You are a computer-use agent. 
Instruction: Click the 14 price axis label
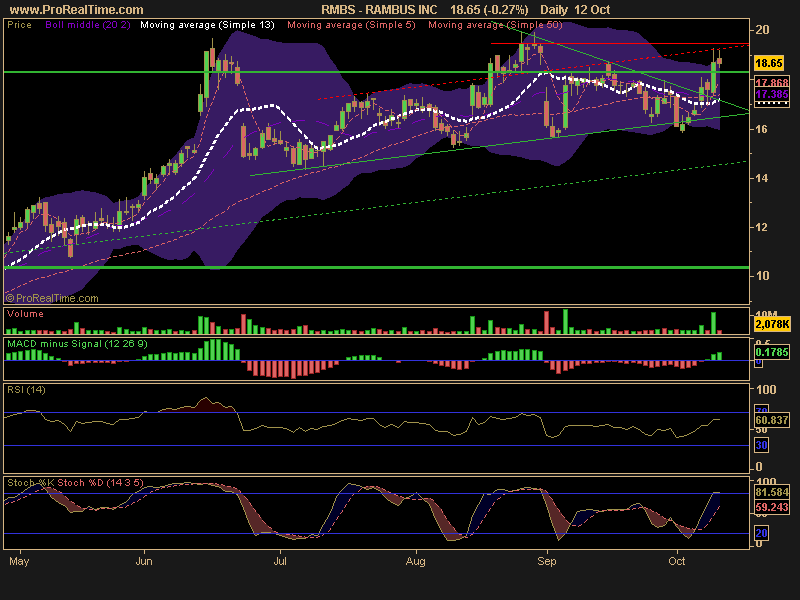(762, 178)
